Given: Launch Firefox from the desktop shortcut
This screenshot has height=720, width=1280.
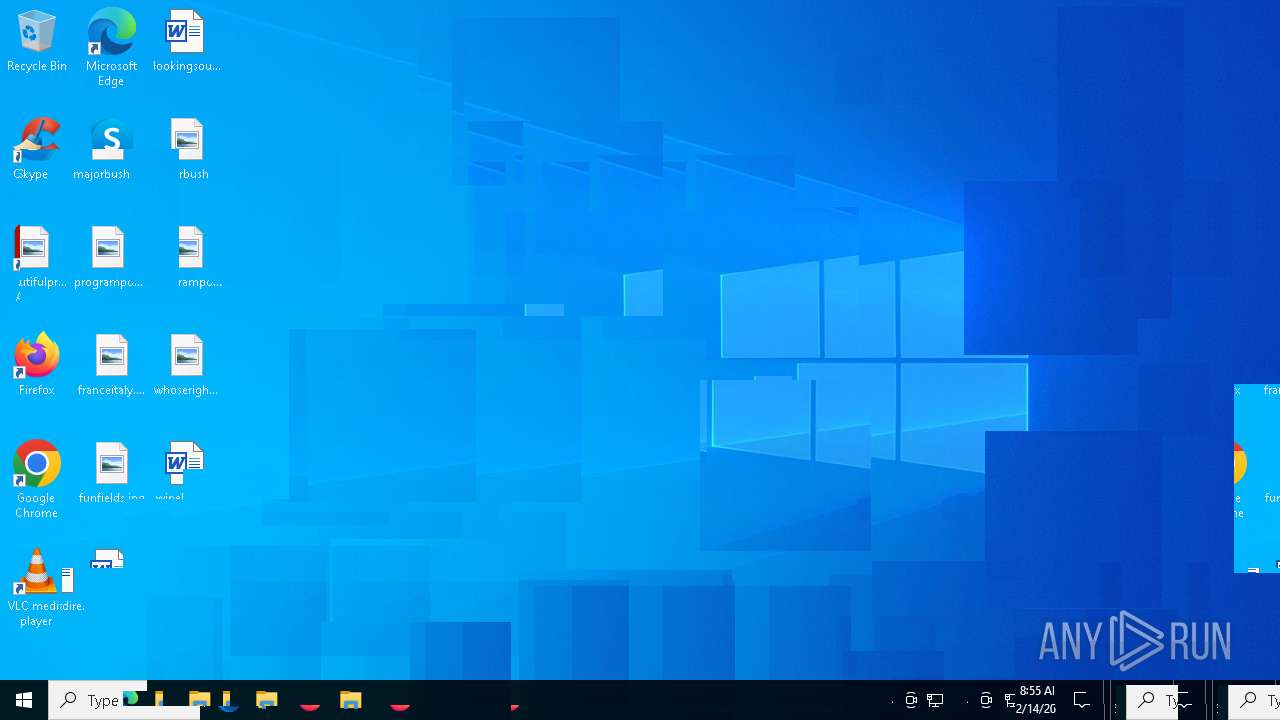Looking at the screenshot, I should click(36, 365).
